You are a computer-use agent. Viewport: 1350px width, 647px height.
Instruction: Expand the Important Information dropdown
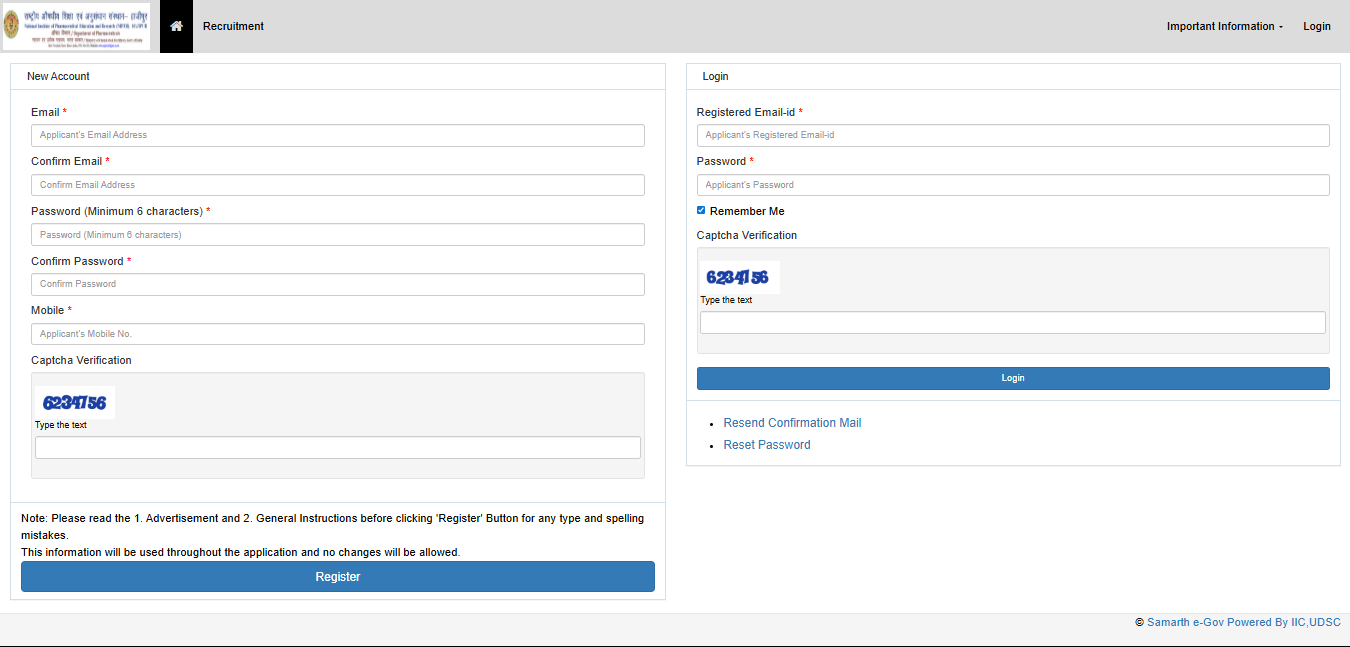click(x=1224, y=26)
